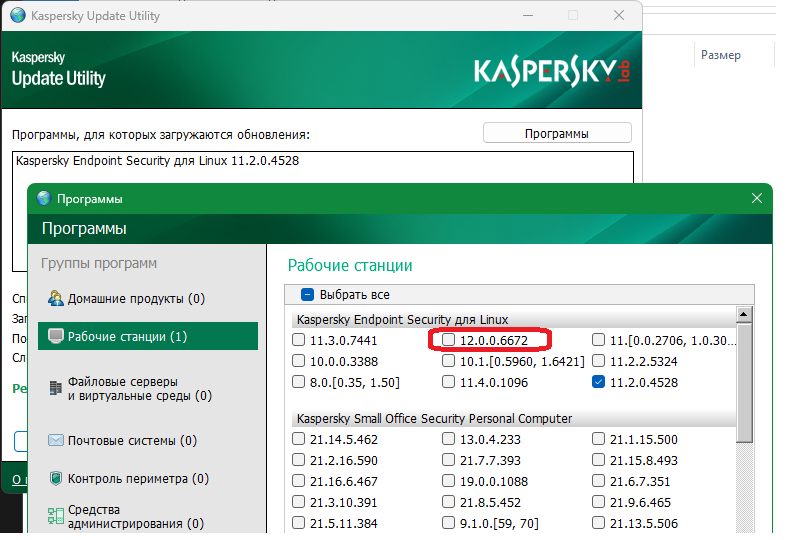This screenshot has width=787, height=540.
Task: Check version 21.7.7.393
Action: point(448,460)
